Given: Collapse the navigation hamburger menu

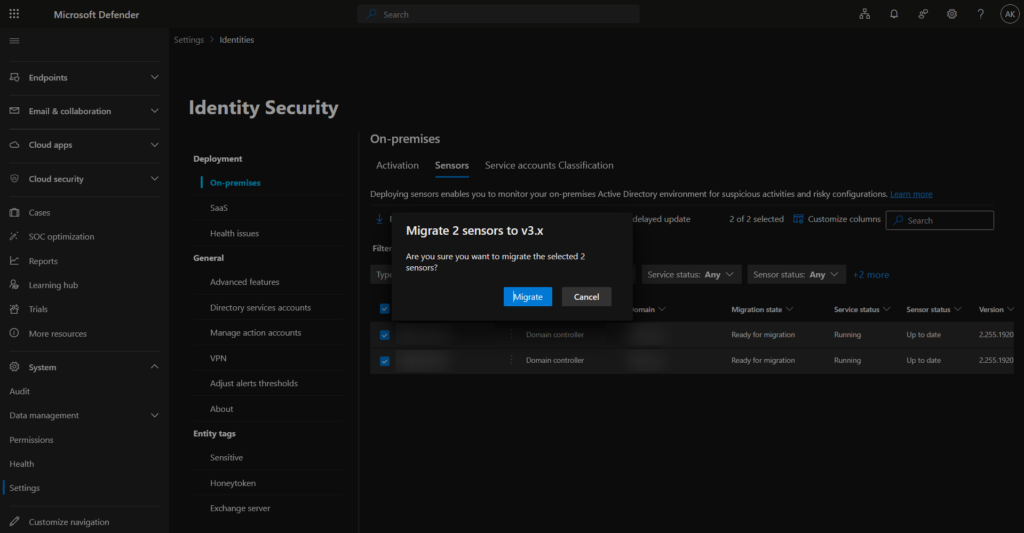Looking at the screenshot, I should click(14, 40).
